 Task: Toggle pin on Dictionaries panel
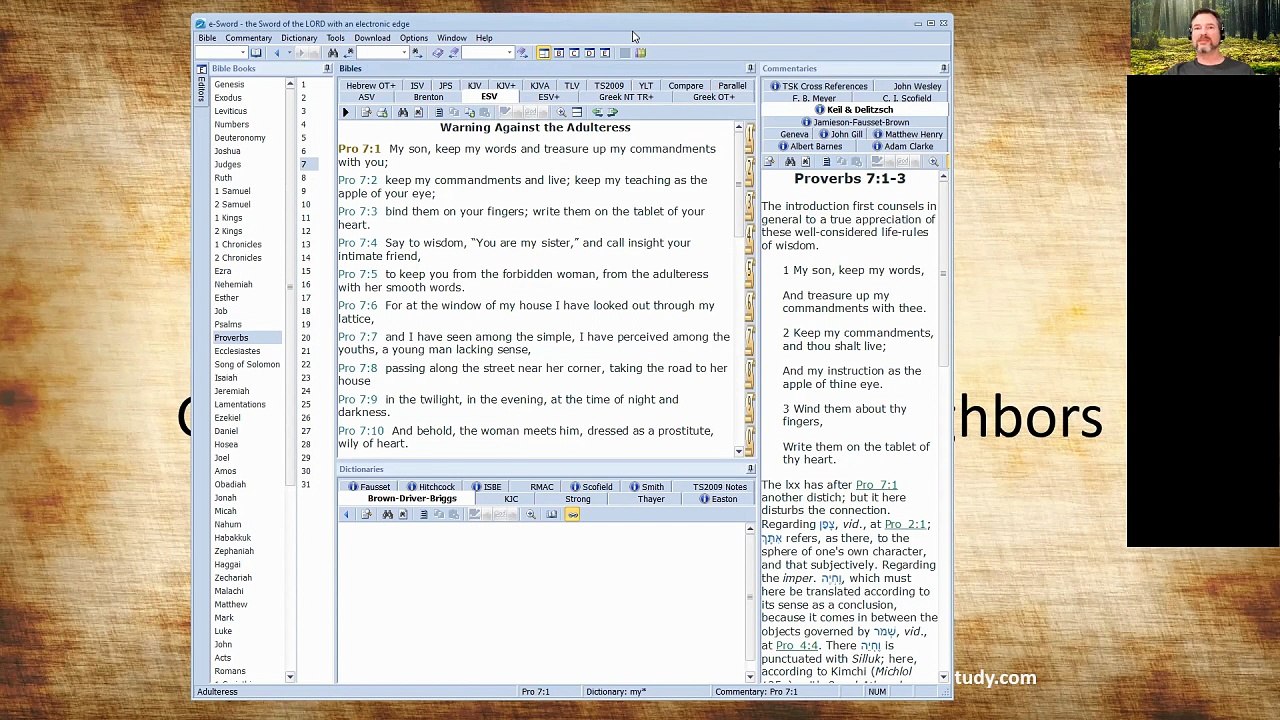[x=750, y=468]
